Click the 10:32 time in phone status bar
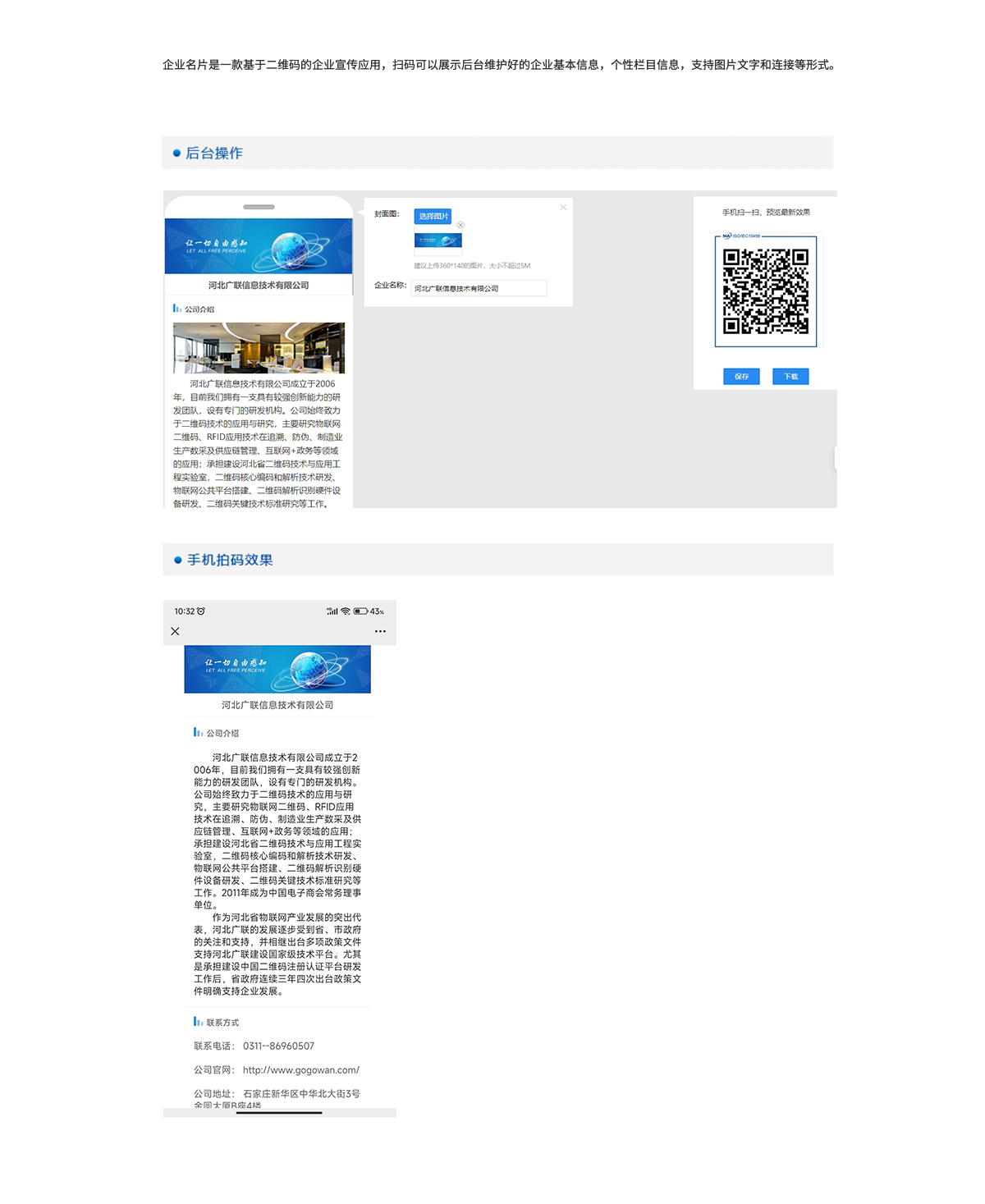The width and height of the screenshot is (985, 1204). [185, 611]
